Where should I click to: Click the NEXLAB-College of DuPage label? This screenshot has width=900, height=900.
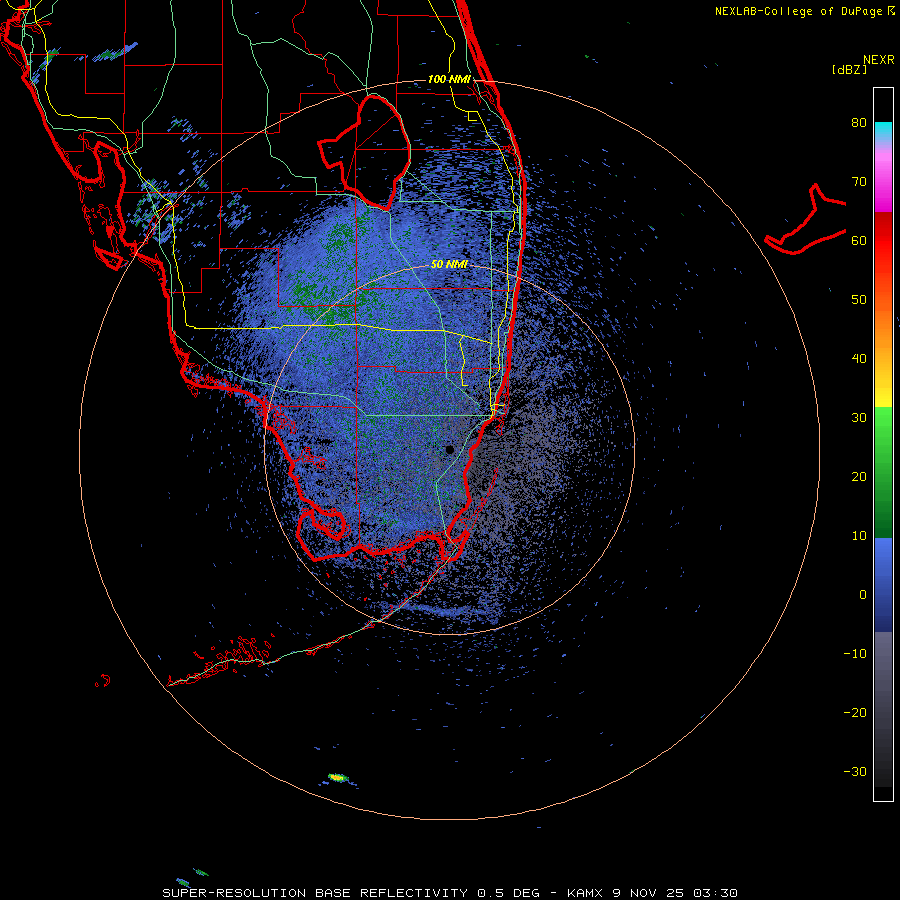pos(798,11)
